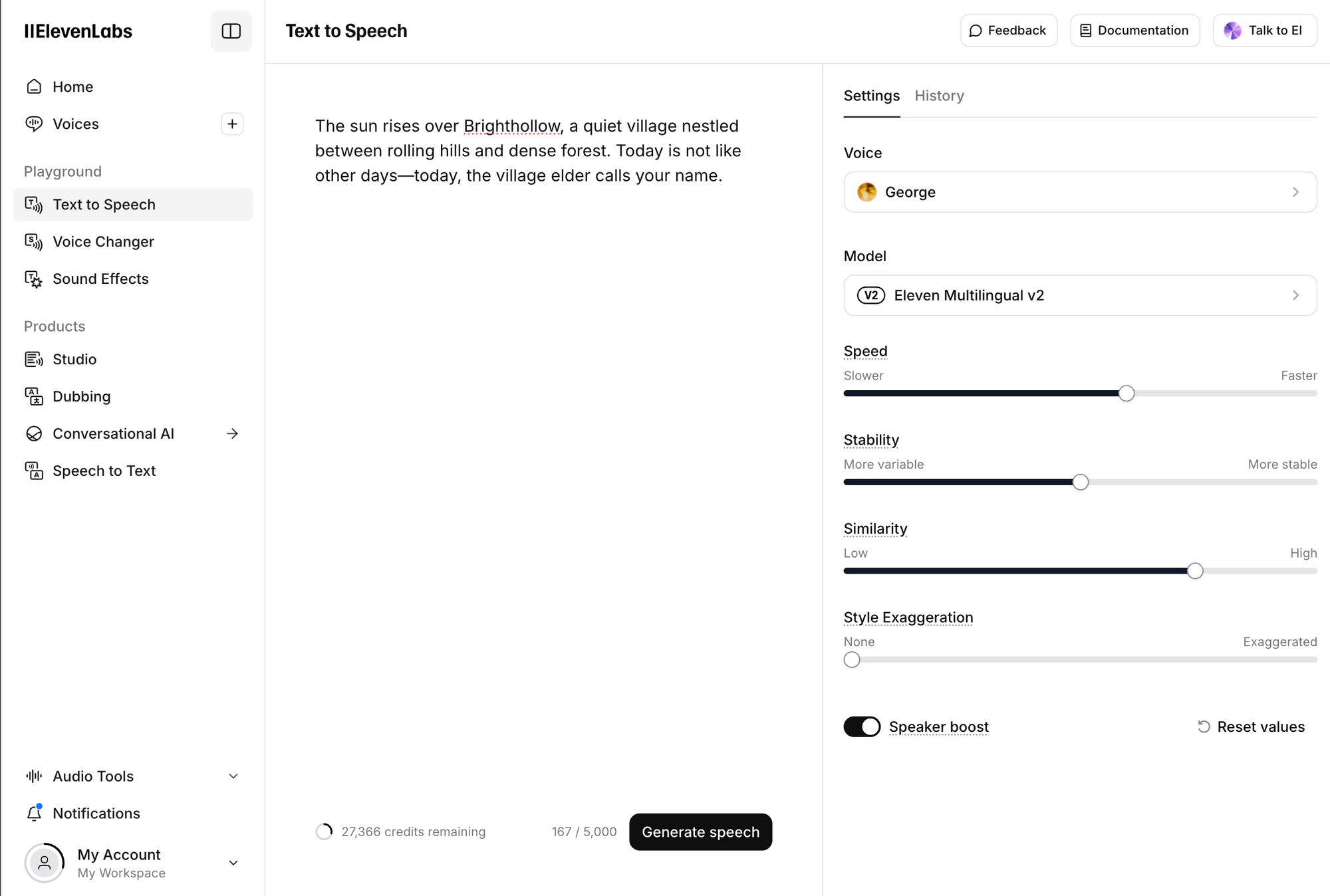
Task: Switch to the History tab
Action: click(939, 96)
